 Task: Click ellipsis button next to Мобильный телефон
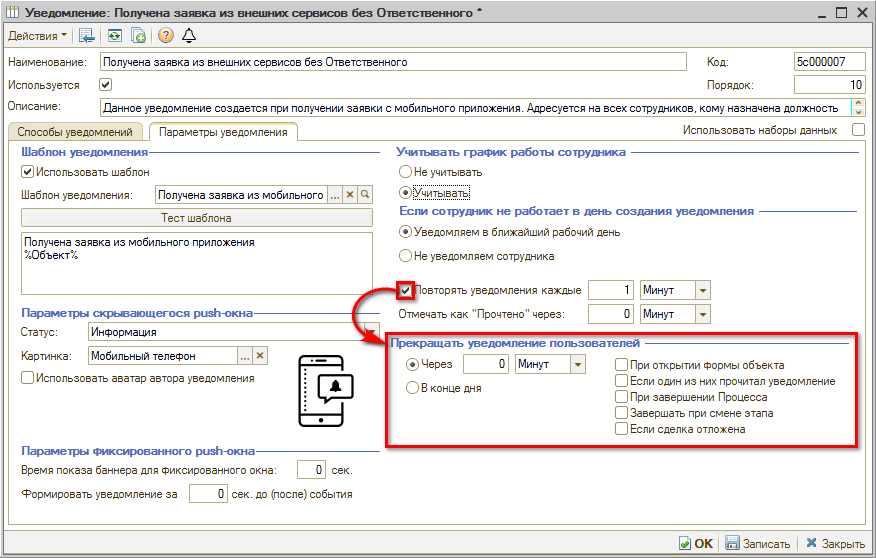[244, 355]
